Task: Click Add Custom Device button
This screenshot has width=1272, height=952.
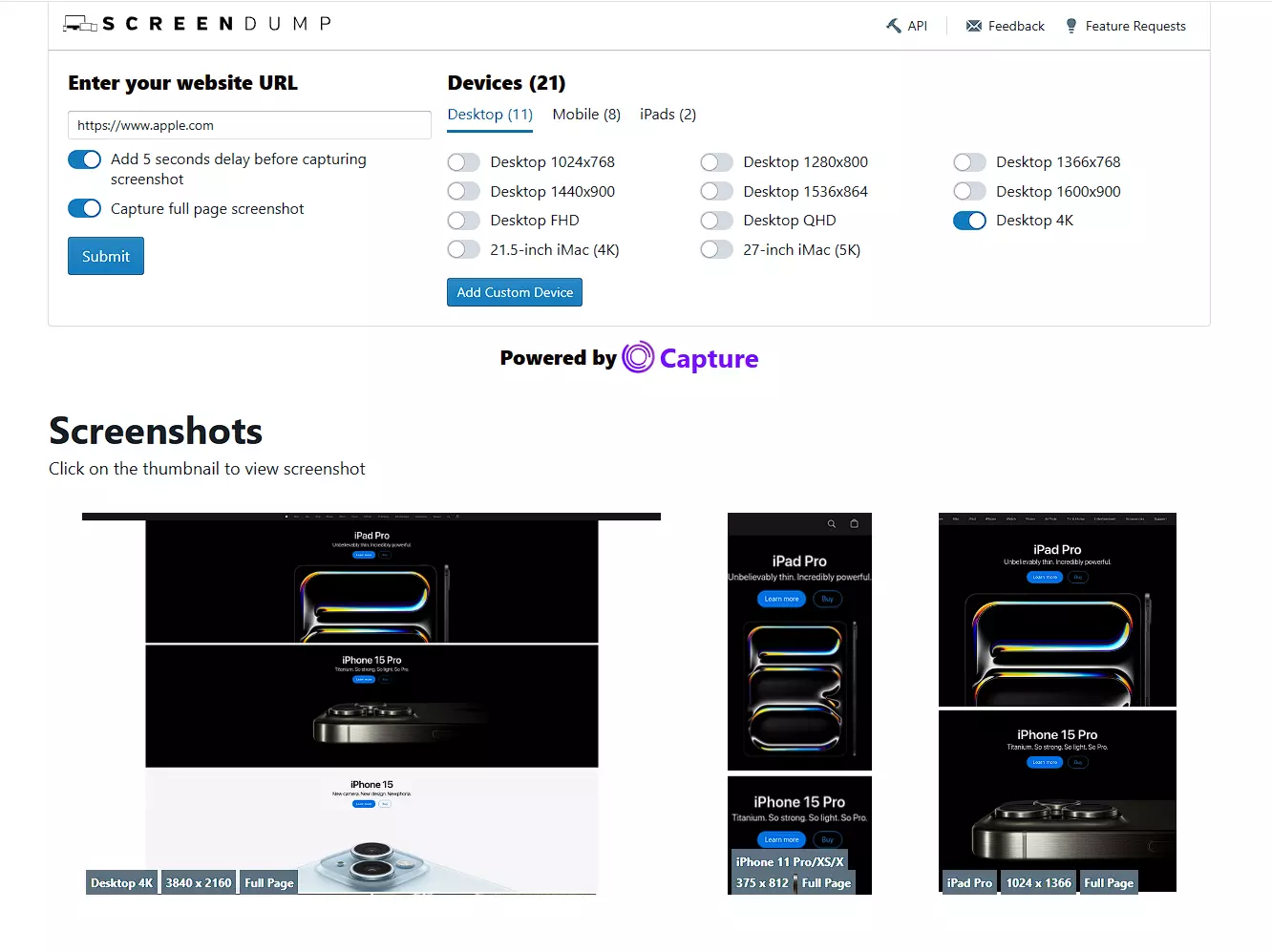Action: [514, 292]
